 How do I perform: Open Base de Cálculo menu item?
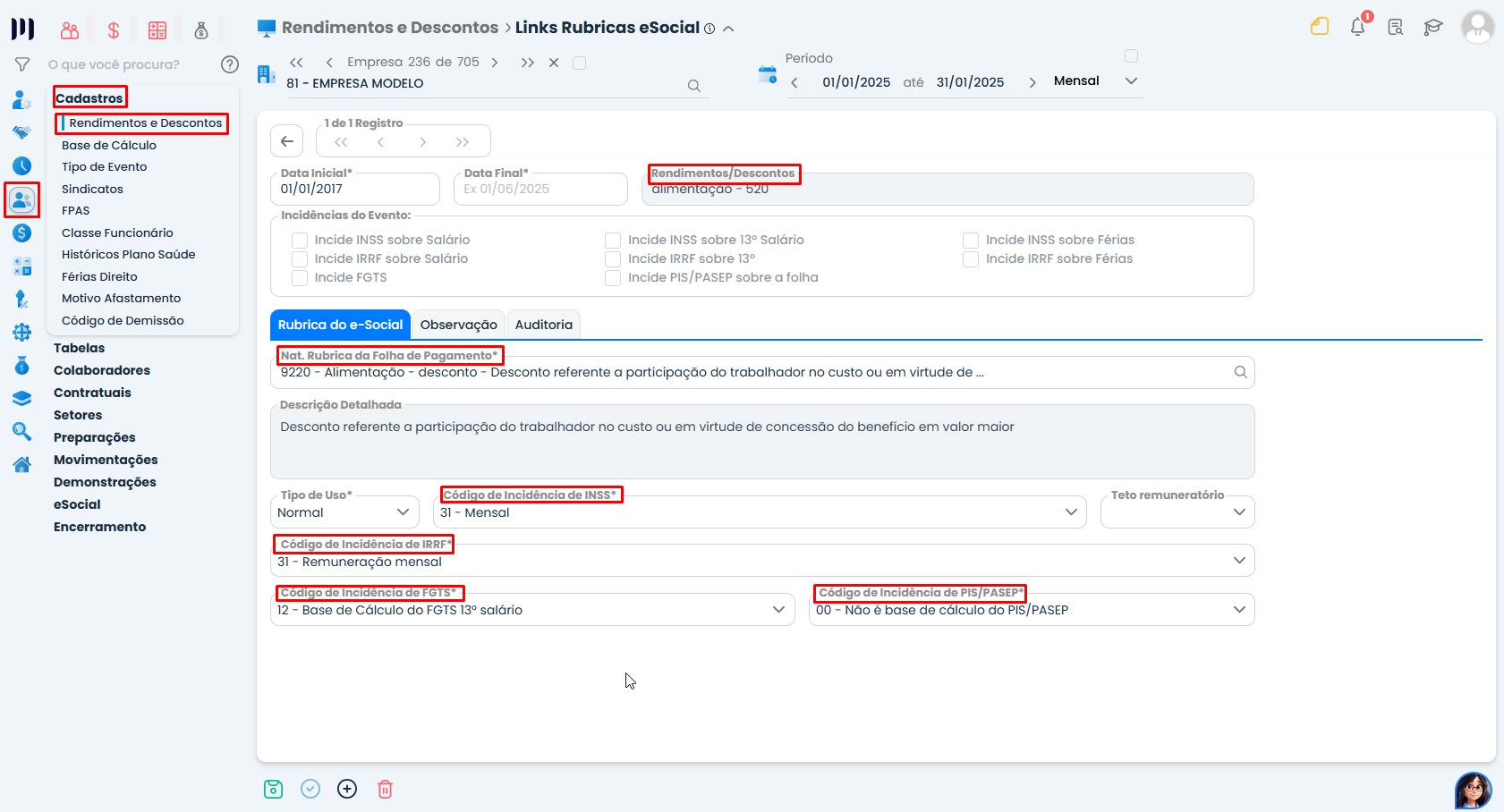pyautogui.click(x=109, y=145)
